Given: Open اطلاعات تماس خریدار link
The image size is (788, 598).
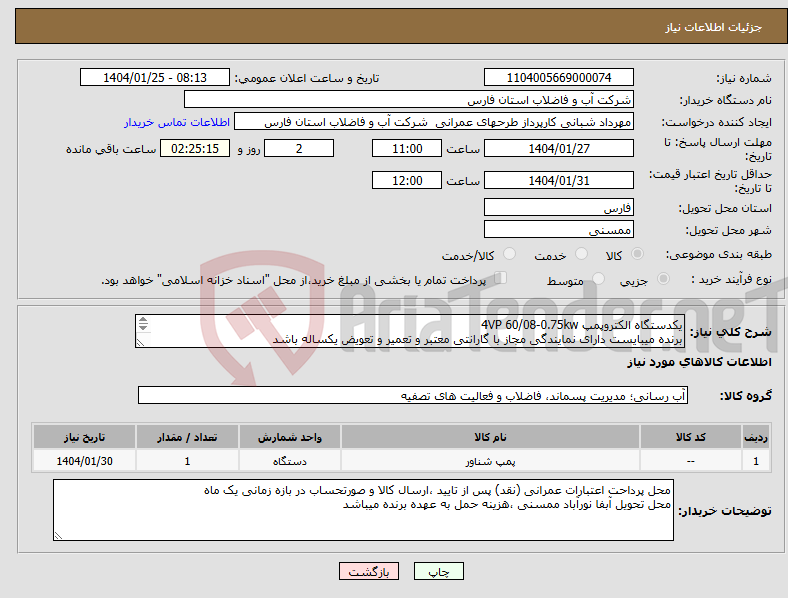Looking at the screenshot, I should point(177,122).
